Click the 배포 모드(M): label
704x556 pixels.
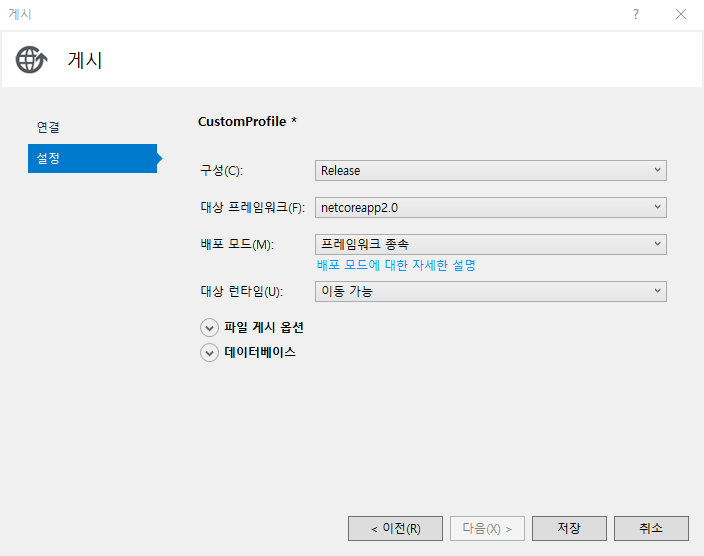[x=237, y=244]
